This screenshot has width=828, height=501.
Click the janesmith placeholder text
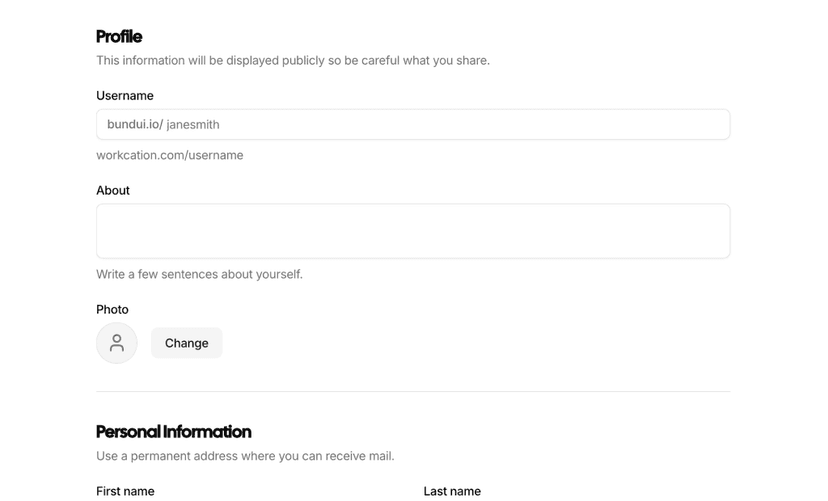[x=193, y=125]
